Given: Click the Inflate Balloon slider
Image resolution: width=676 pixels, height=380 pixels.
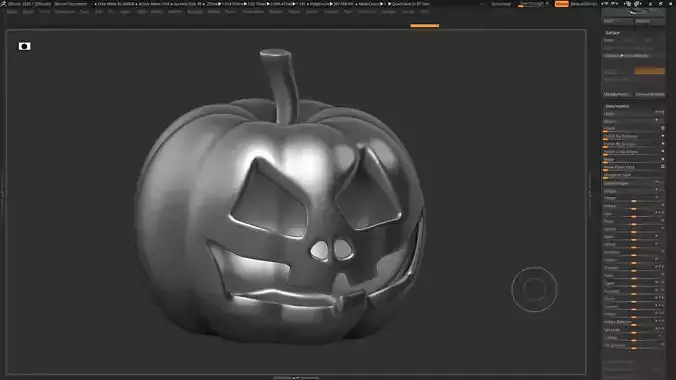Looking at the screenshot, I should point(633,322).
